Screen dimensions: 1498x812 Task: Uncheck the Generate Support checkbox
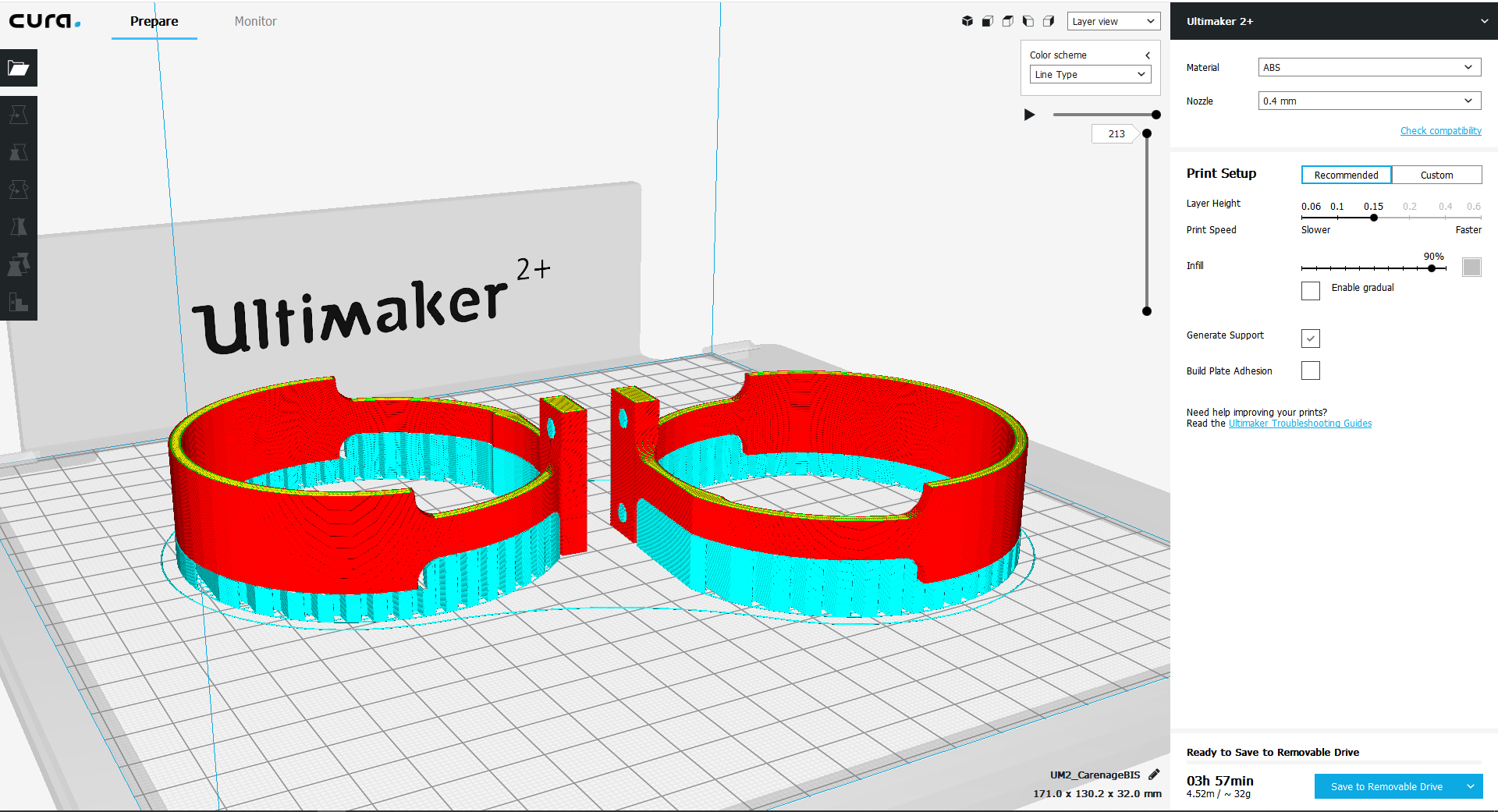[1311, 338]
